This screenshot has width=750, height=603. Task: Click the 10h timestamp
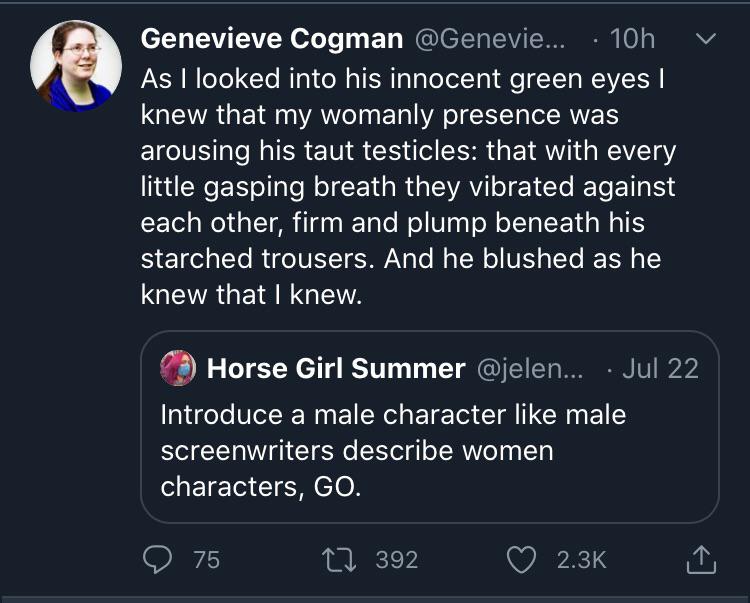[632, 38]
